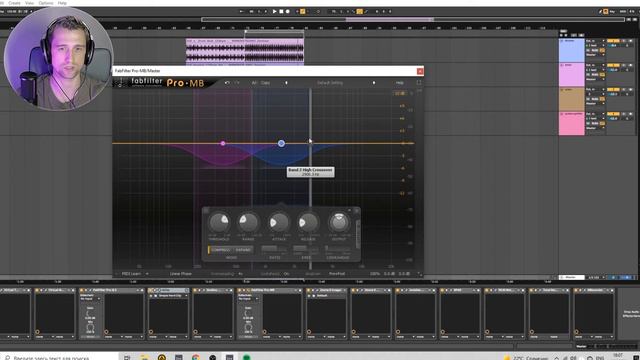Click the Knee slider

pos(306,249)
